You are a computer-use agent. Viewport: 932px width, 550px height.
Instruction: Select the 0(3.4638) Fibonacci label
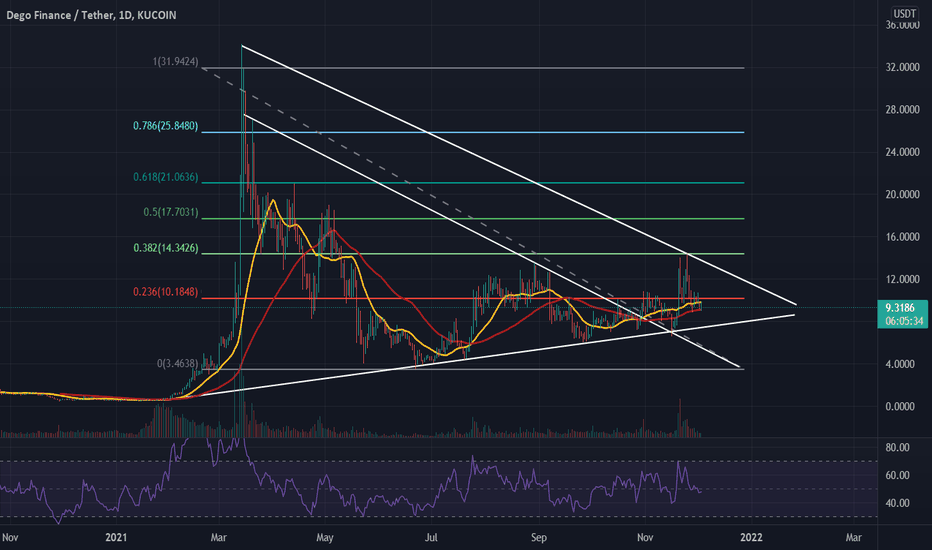178,363
